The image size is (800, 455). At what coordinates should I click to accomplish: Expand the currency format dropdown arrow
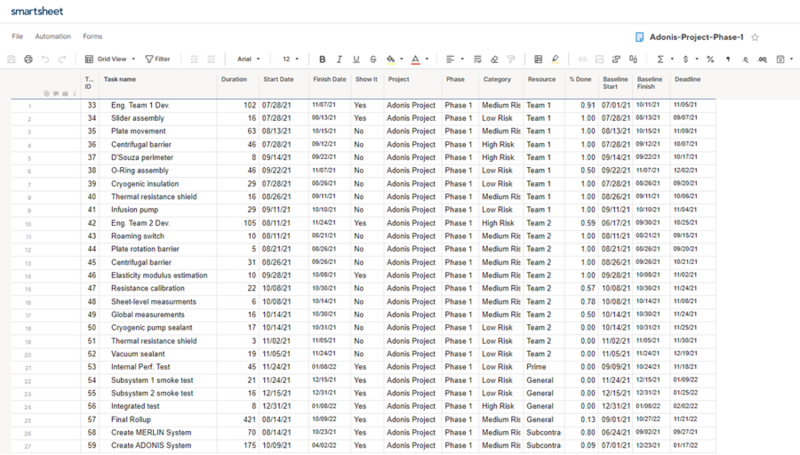[697, 59]
